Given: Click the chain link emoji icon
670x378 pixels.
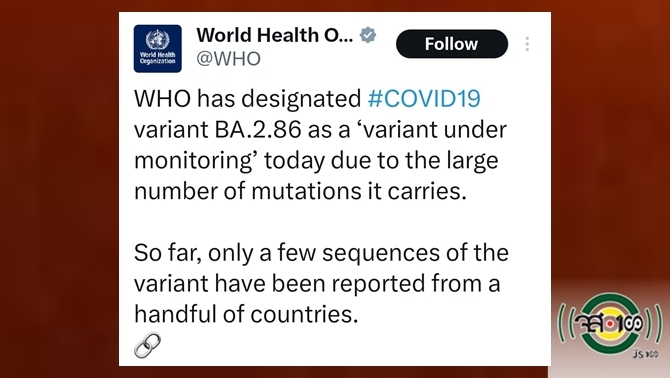Looking at the screenshot, I should pyautogui.click(x=147, y=345).
